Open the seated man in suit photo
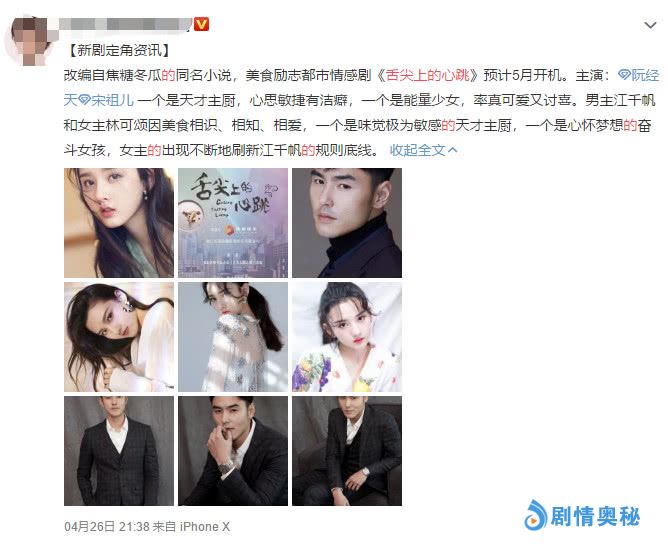This screenshot has width=668, height=546. coord(347,451)
